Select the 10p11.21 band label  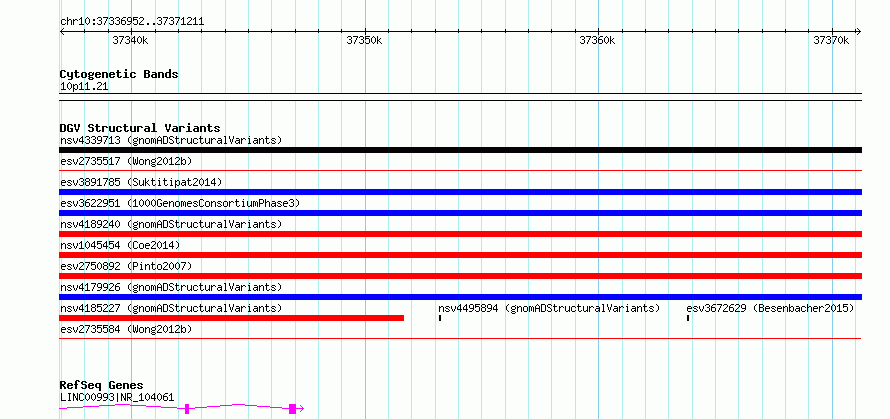84,87
